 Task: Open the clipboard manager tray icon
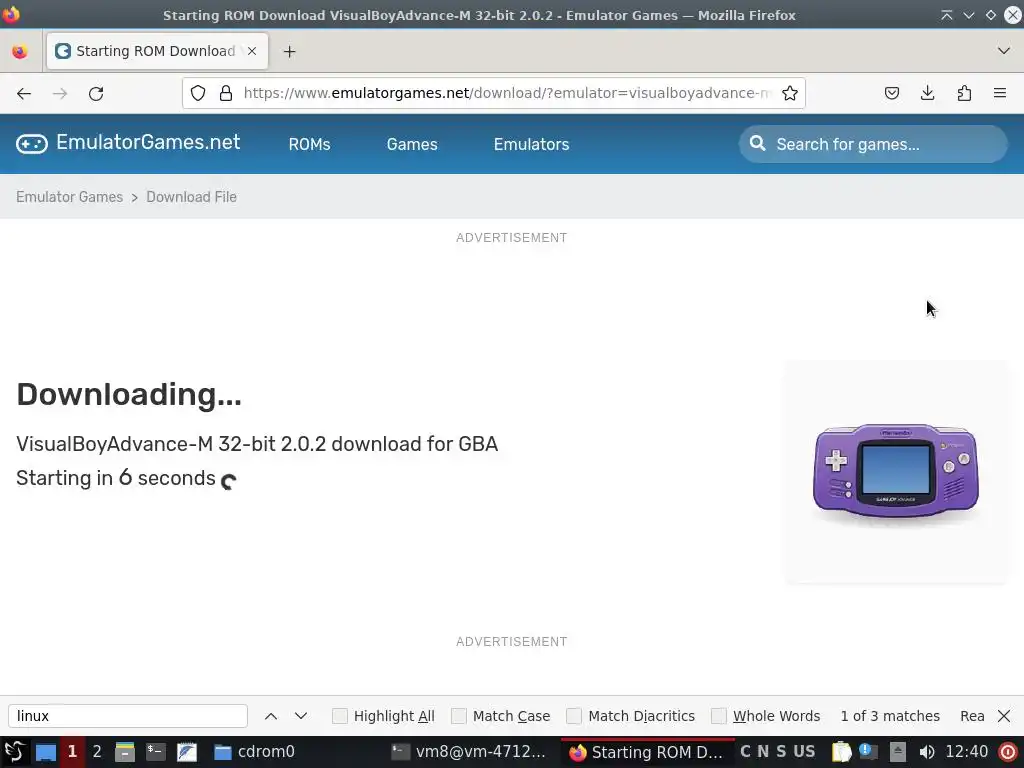point(841,752)
